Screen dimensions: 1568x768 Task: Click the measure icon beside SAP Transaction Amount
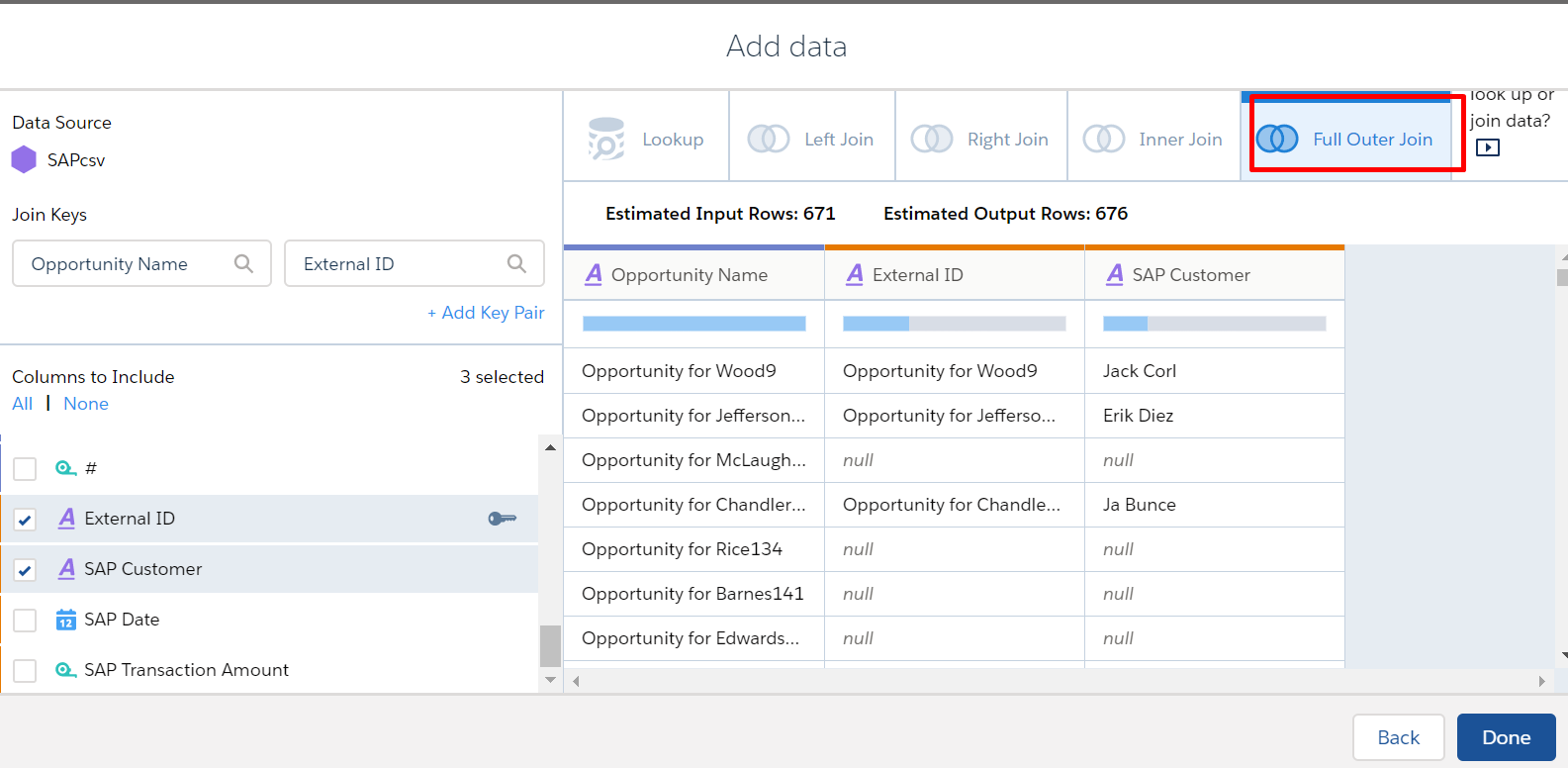[x=66, y=670]
